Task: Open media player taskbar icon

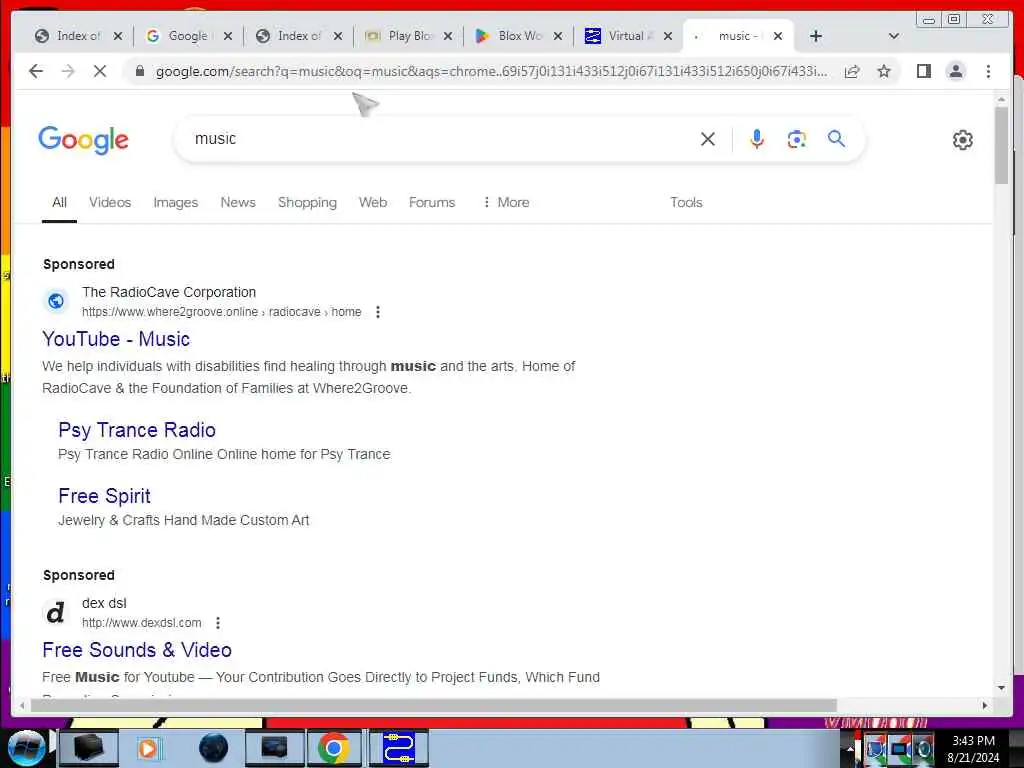Action: click(150, 748)
